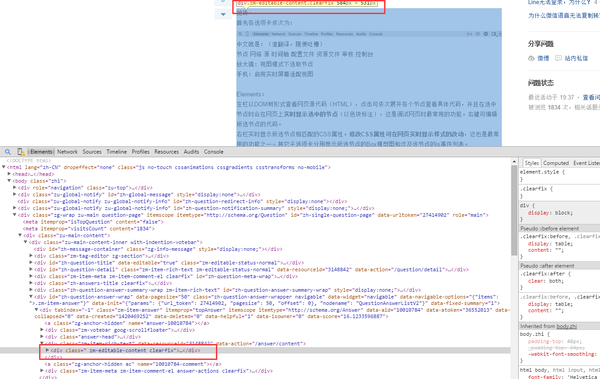Select the anchor name="10010784-comment" line
600x379 pixels.
coord(133,364)
